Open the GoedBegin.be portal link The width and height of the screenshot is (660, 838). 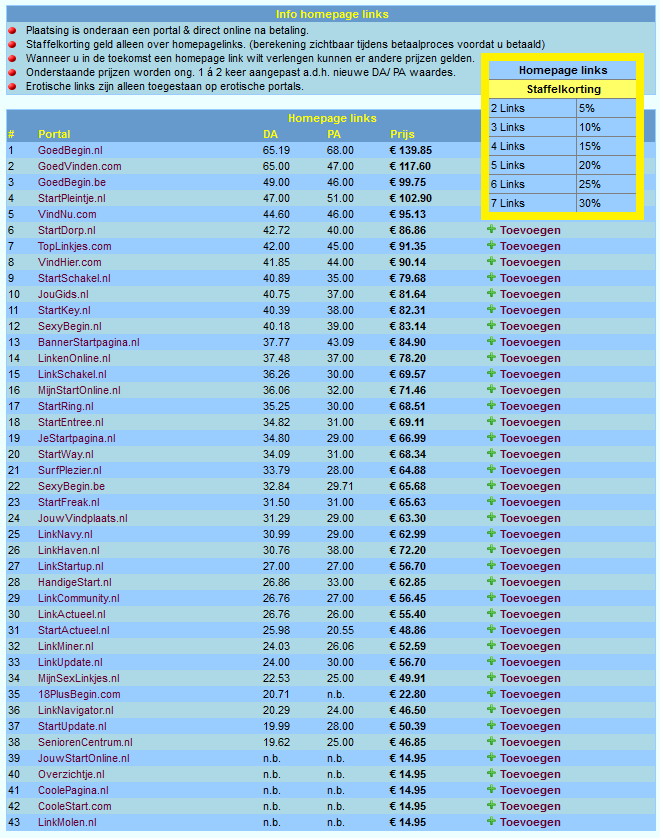coord(72,182)
